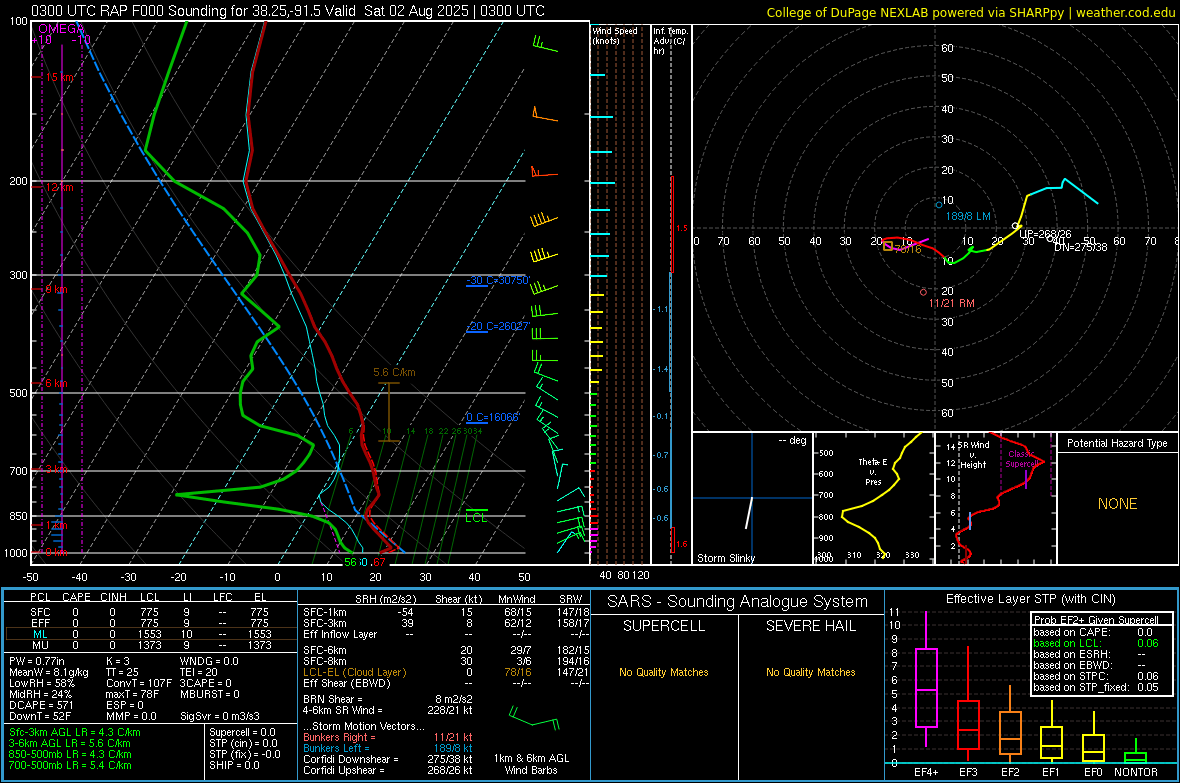
Task: Click Sfc-3km AGL LR = 4.3 C/km
Action: point(75,732)
